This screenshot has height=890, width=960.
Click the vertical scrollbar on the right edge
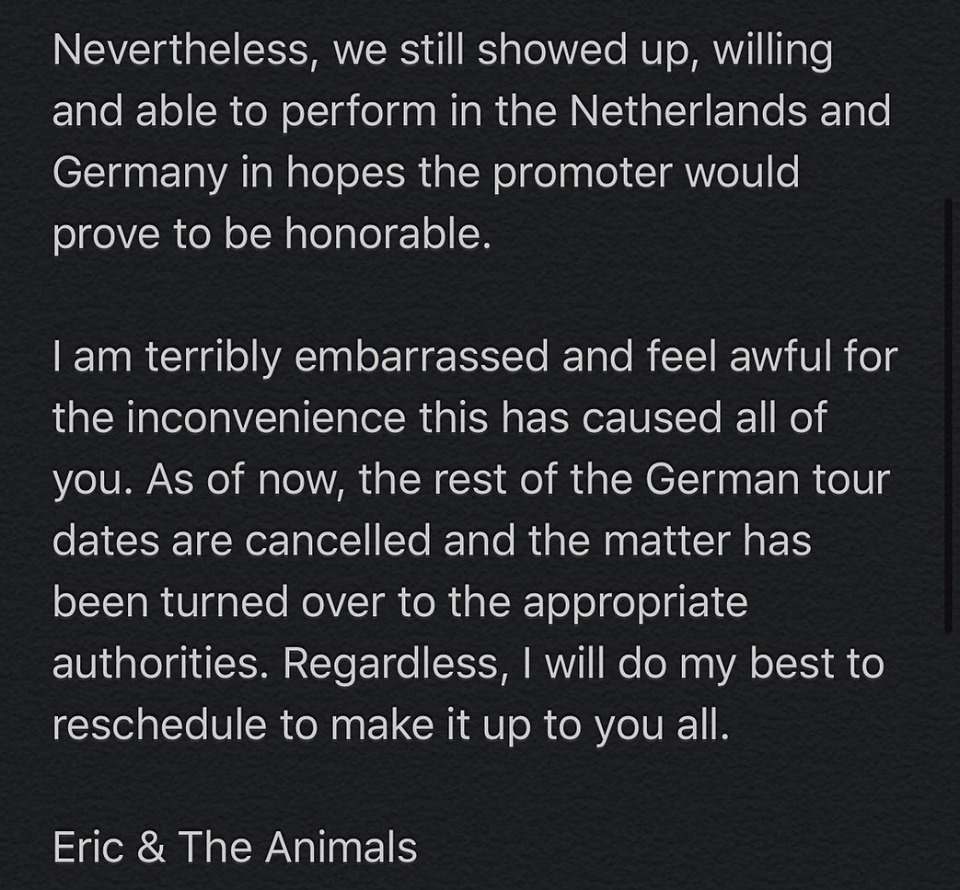948,415
